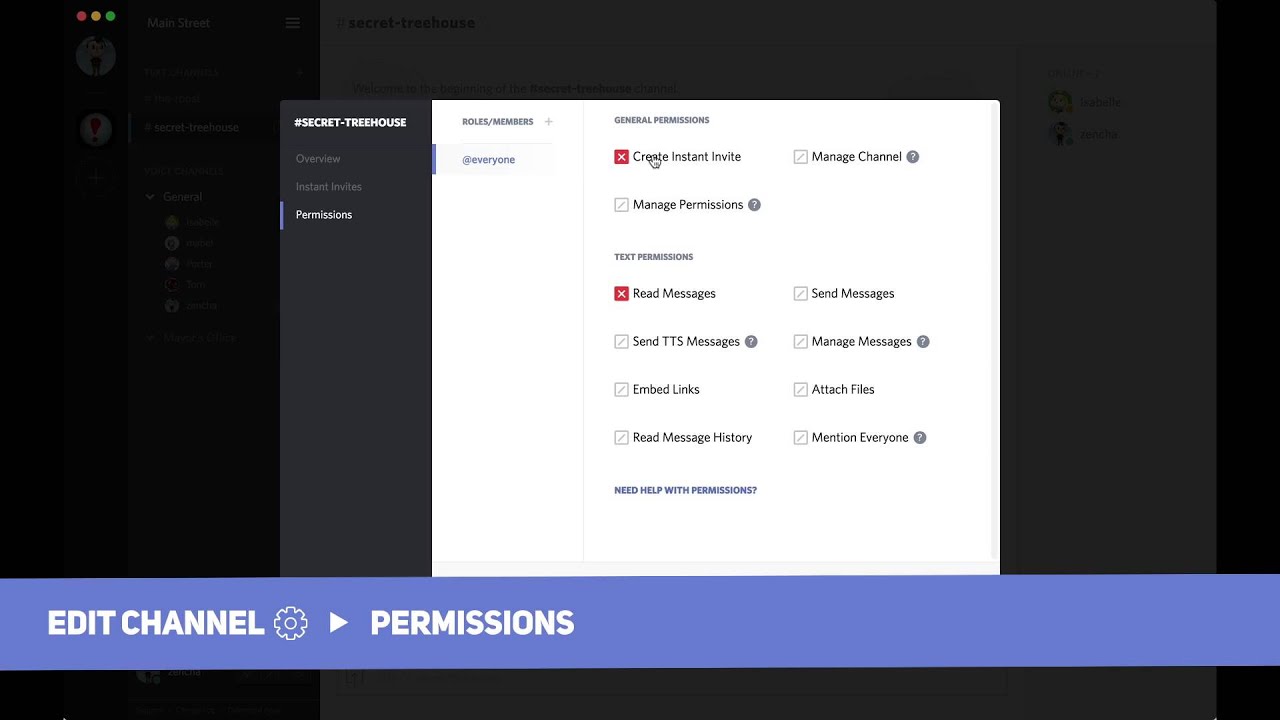Image resolution: width=1280 pixels, height=720 pixels.
Task: Open help icon next to Manage Permissions
Action: (x=755, y=205)
